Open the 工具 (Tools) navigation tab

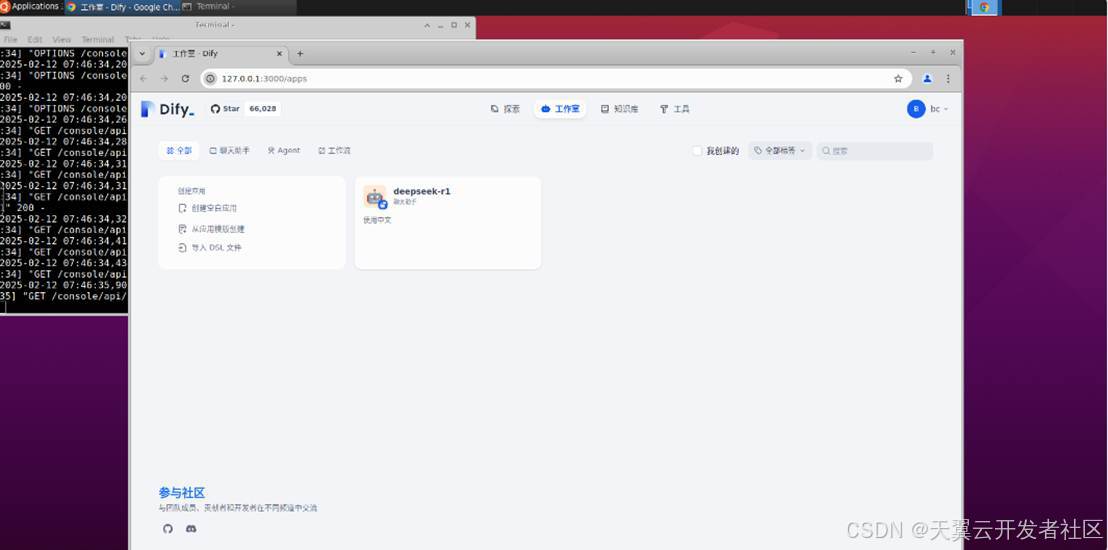(x=675, y=109)
